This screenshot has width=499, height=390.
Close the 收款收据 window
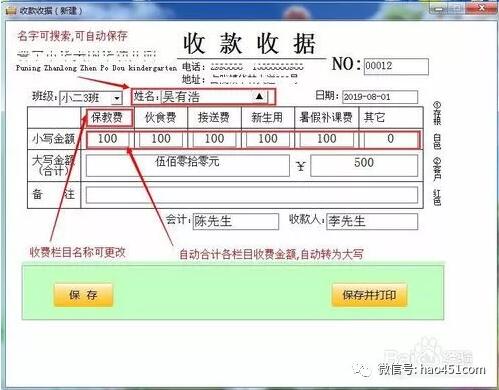click(482, 9)
